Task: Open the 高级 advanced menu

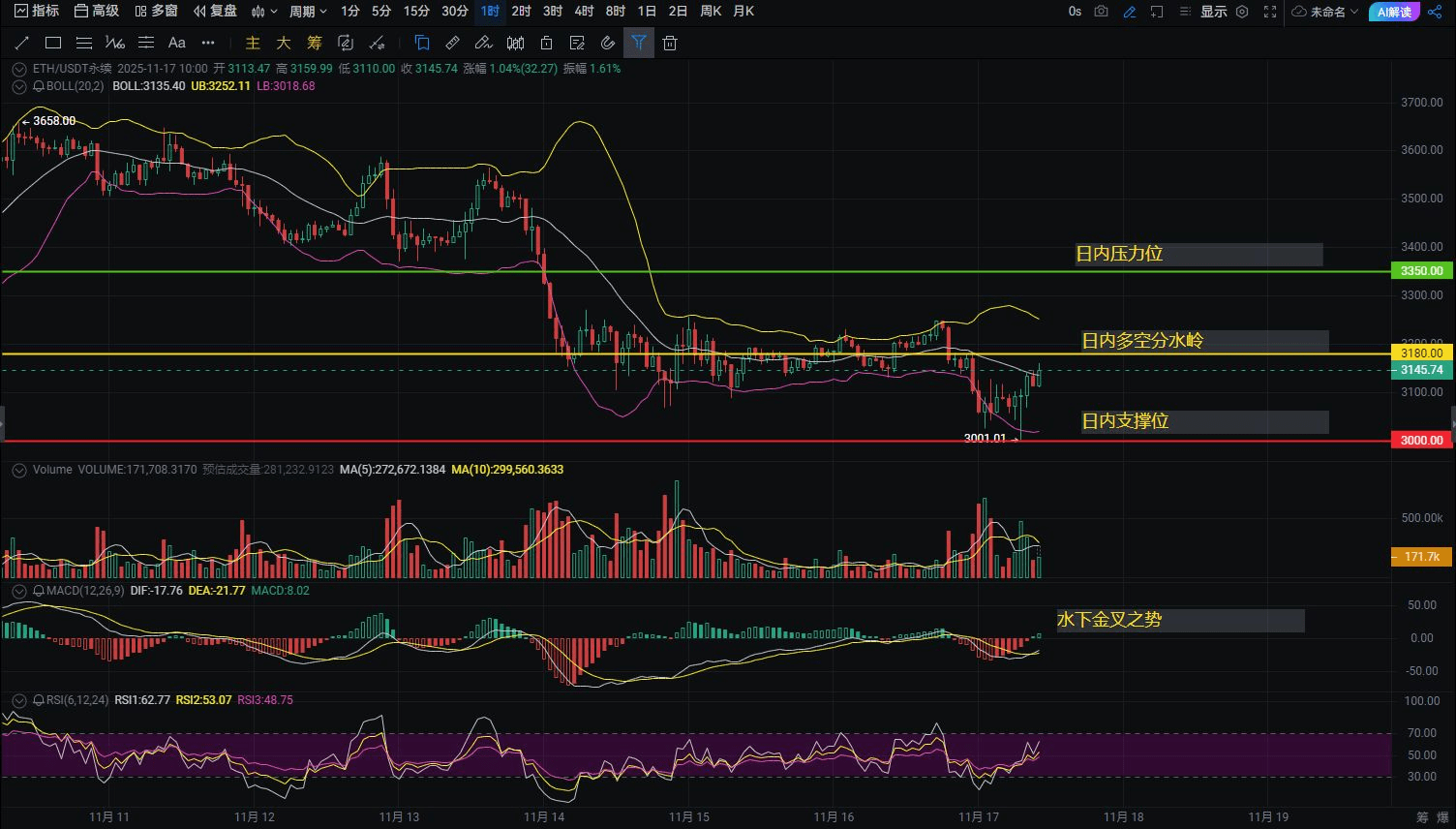Action: [97, 12]
